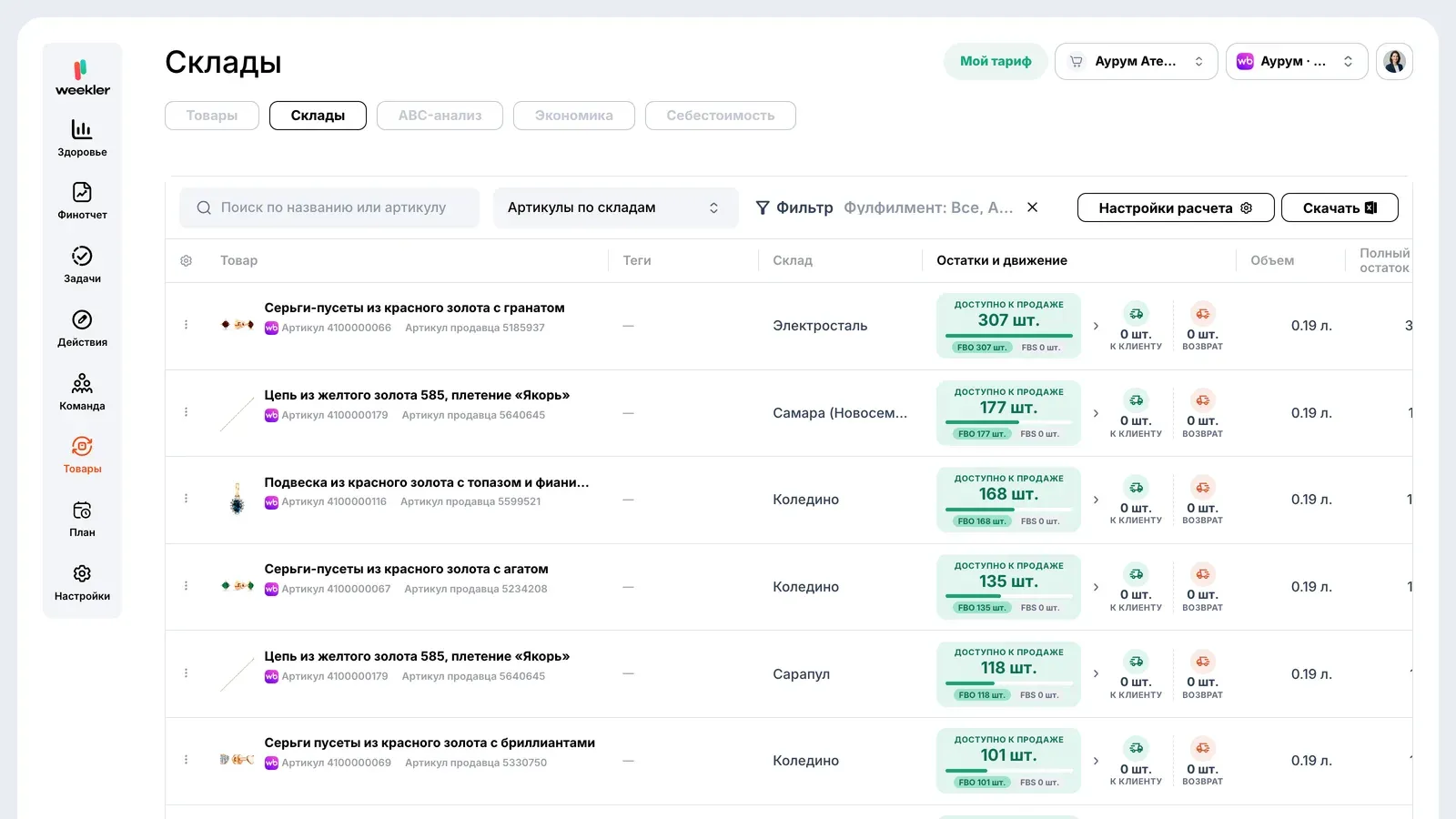Expand stock details arrow for 101 шт. row
Screen dimensions: 1456x819
click(x=1096, y=761)
